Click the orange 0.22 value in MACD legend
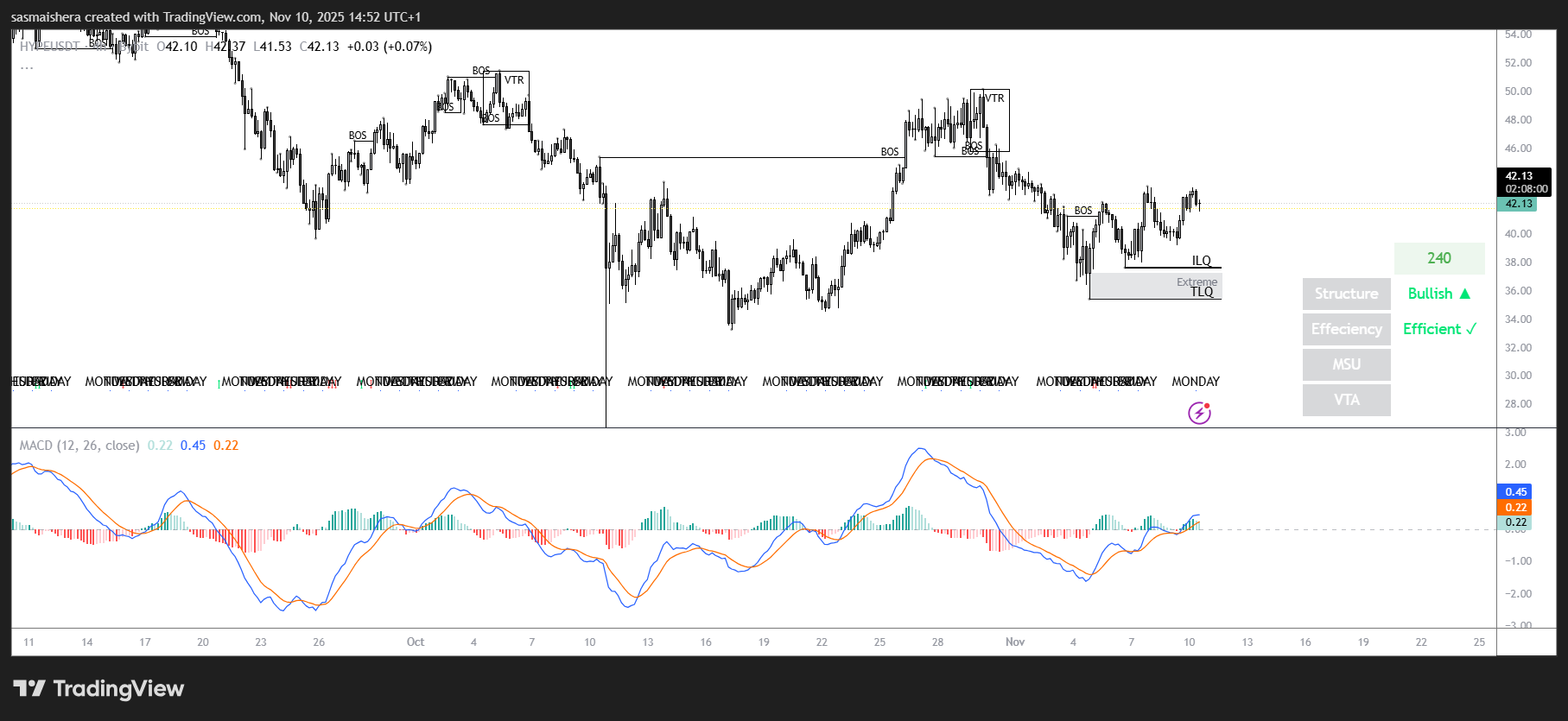The image size is (1568, 721). pyautogui.click(x=225, y=446)
